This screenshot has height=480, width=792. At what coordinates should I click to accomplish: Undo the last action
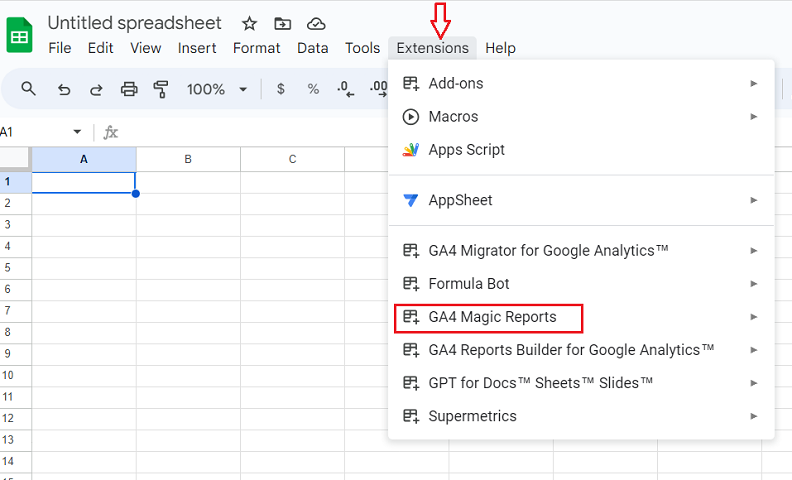[x=64, y=90]
